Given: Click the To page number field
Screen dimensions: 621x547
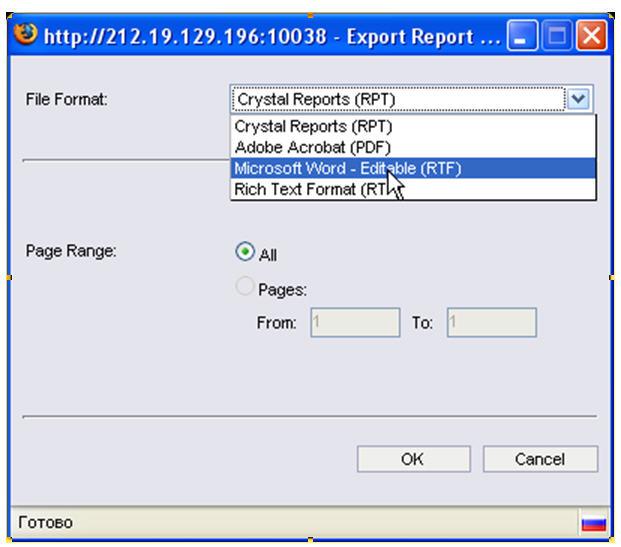Looking at the screenshot, I should tap(492, 322).
